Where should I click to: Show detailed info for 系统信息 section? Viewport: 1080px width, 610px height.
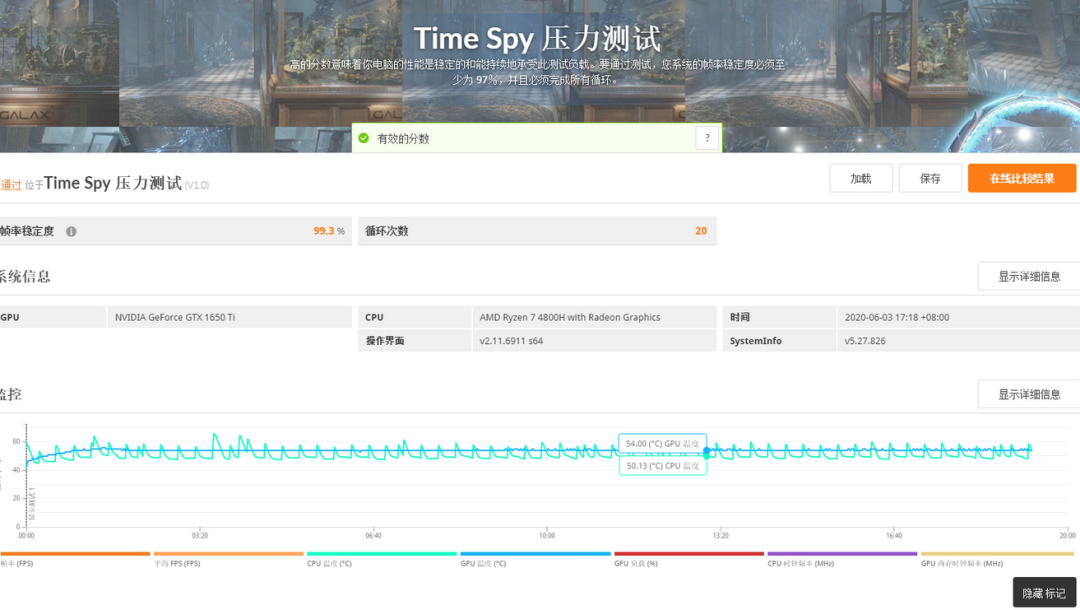[1029, 276]
